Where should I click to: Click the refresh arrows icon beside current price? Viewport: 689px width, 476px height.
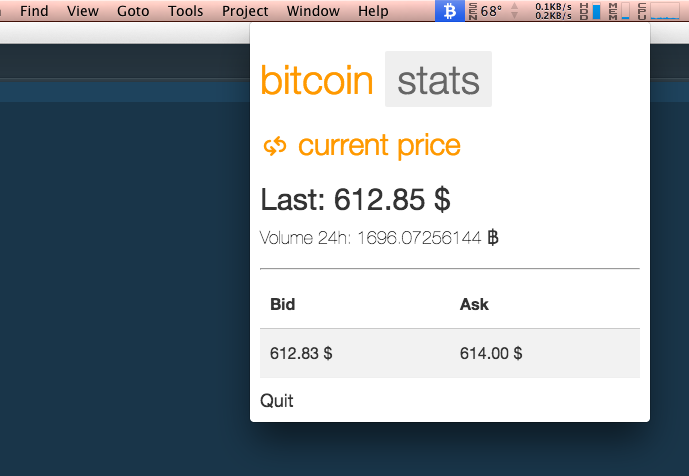click(275, 146)
